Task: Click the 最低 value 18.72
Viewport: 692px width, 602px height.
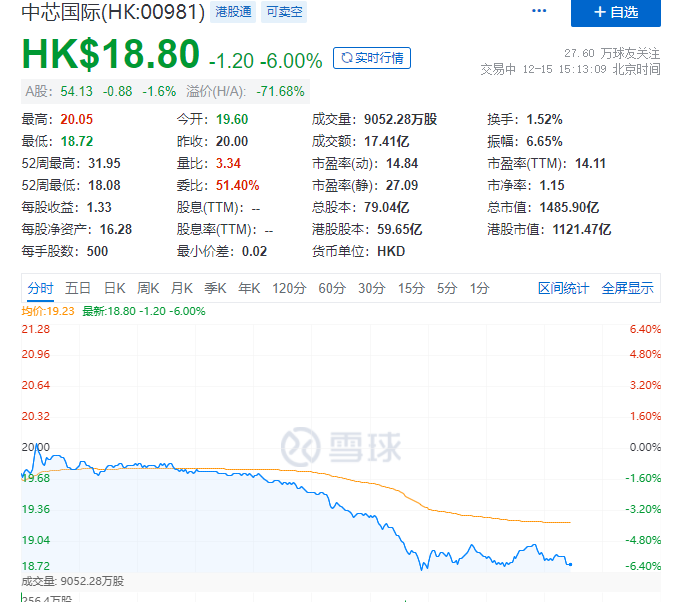Action: [77, 141]
